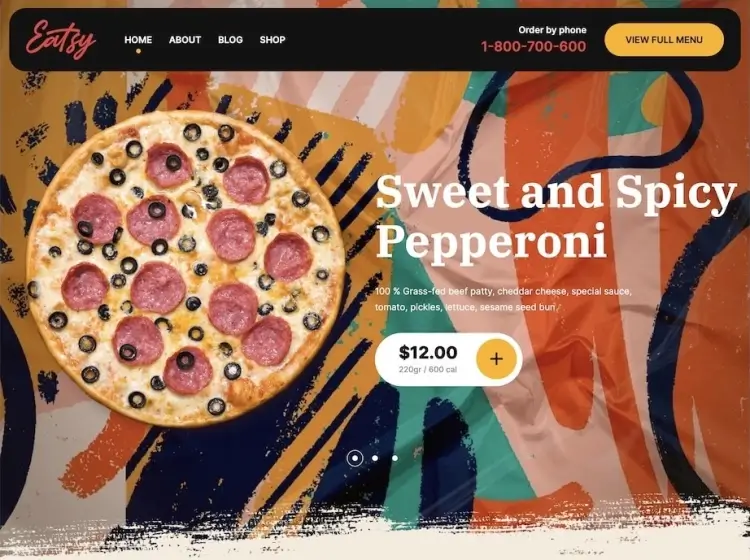This screenshot has width=750, height=560.
Task: Add the pizza with the yellow plus button
Action: (x=496, y=359)
